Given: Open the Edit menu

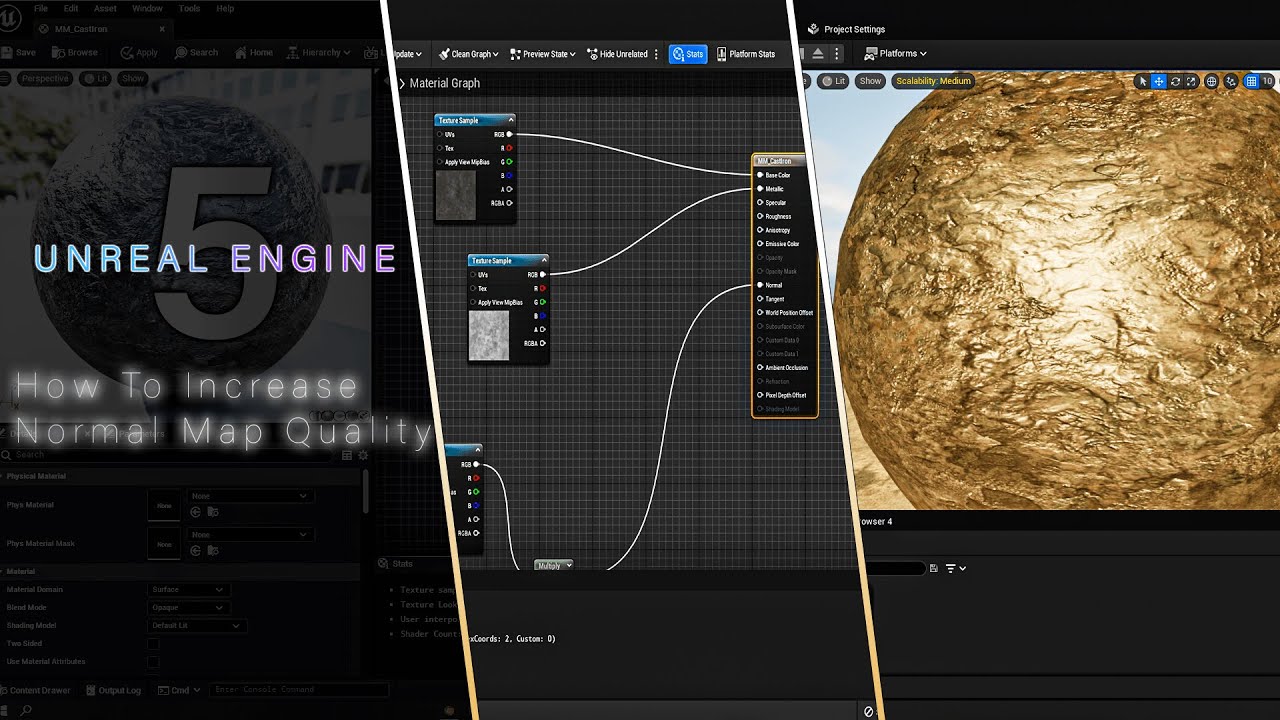Looking at the screenshot, I should click(71, 8).
